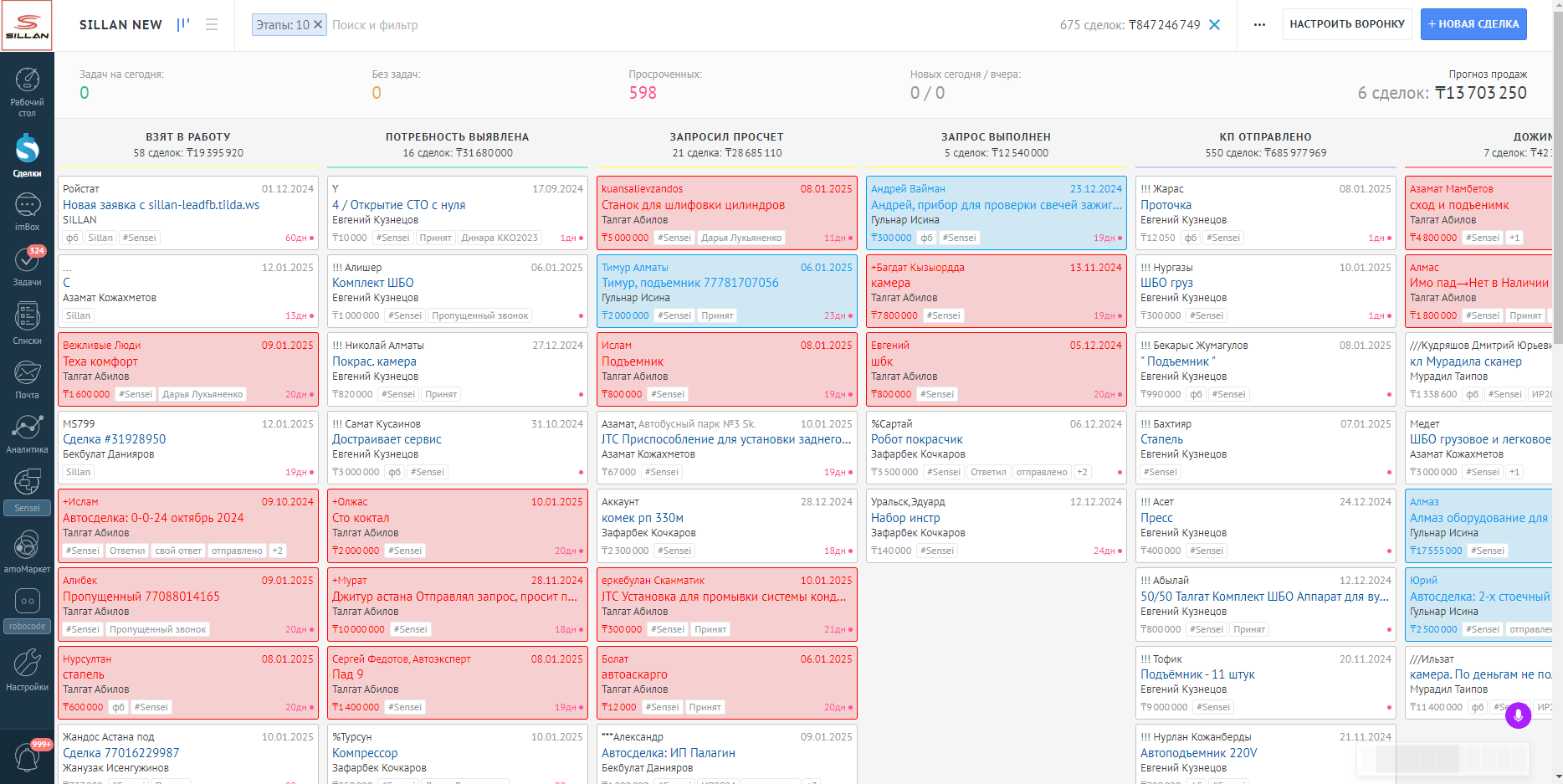The image size is (1563, 784).
Task: Expand +2 tags on Автосделка: 0-0-24 card
Action: (278, 551)
